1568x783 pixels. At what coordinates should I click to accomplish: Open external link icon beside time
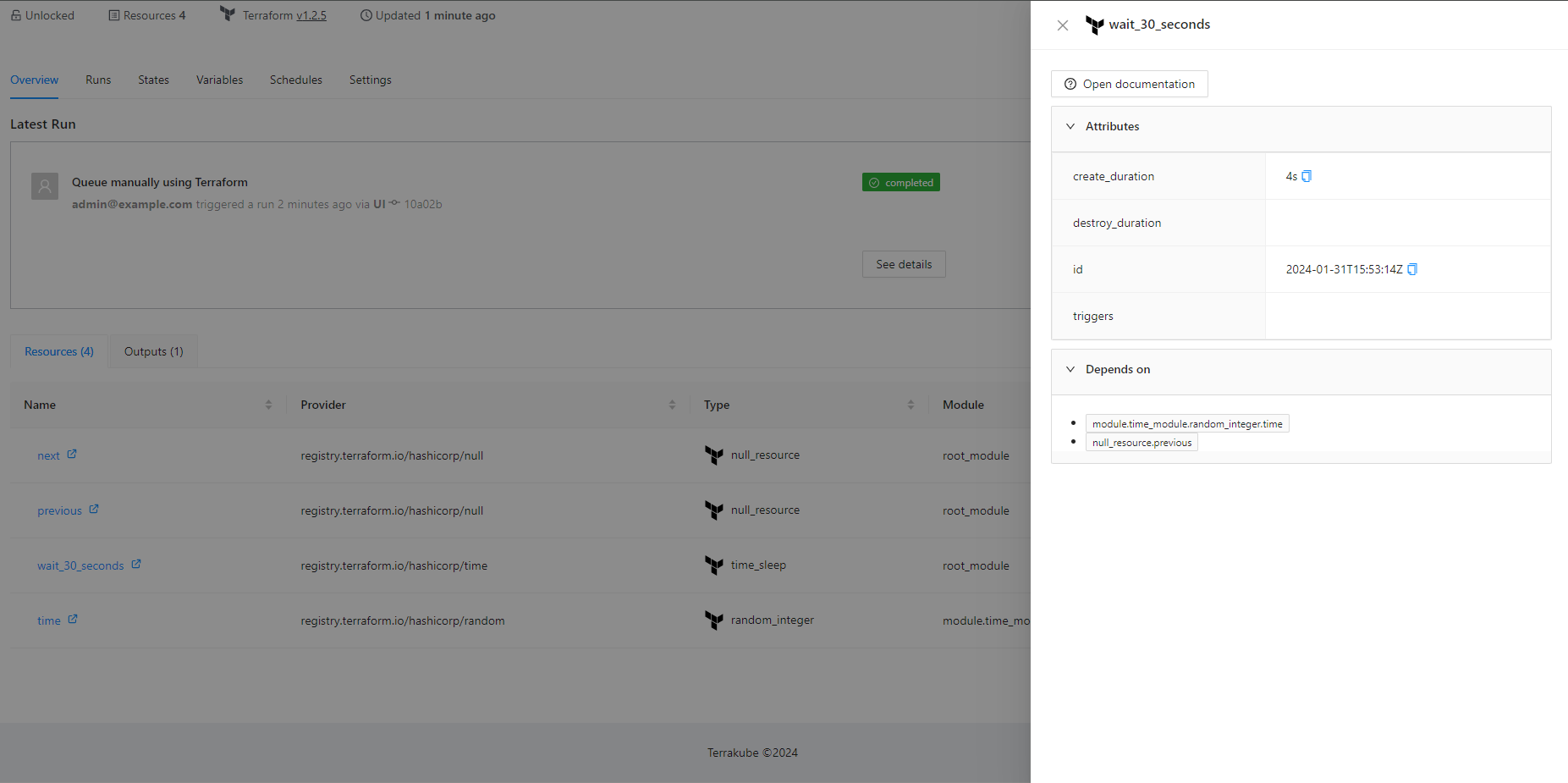(73, 620)
